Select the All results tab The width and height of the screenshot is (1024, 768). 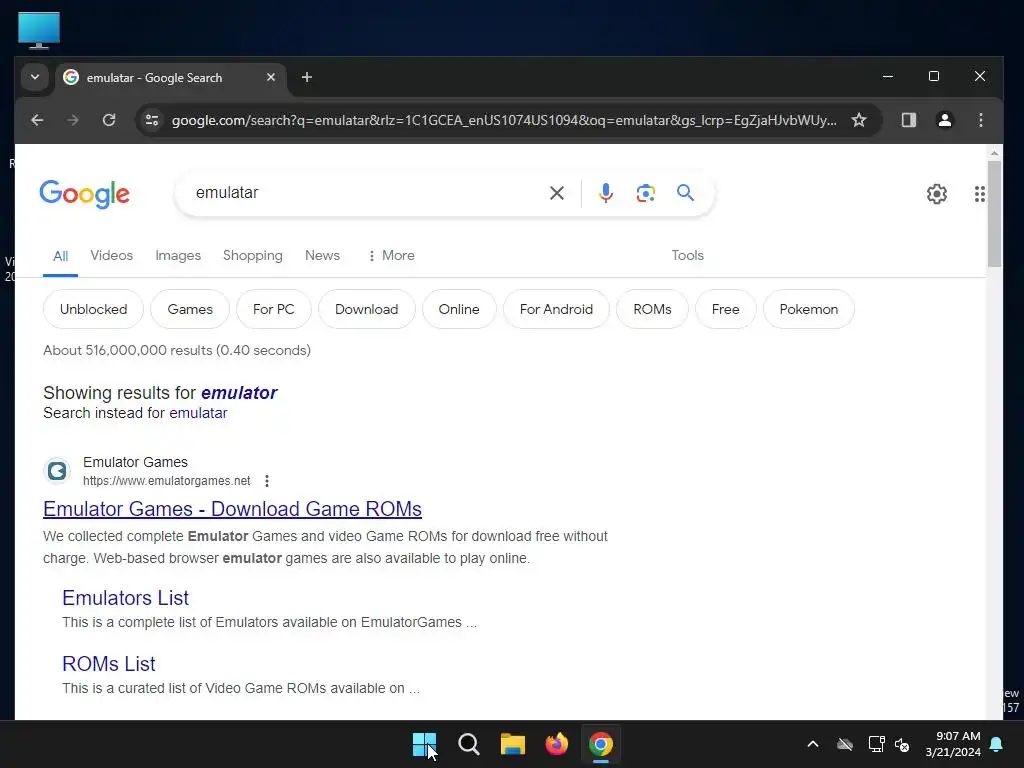(x=61, y=256)
